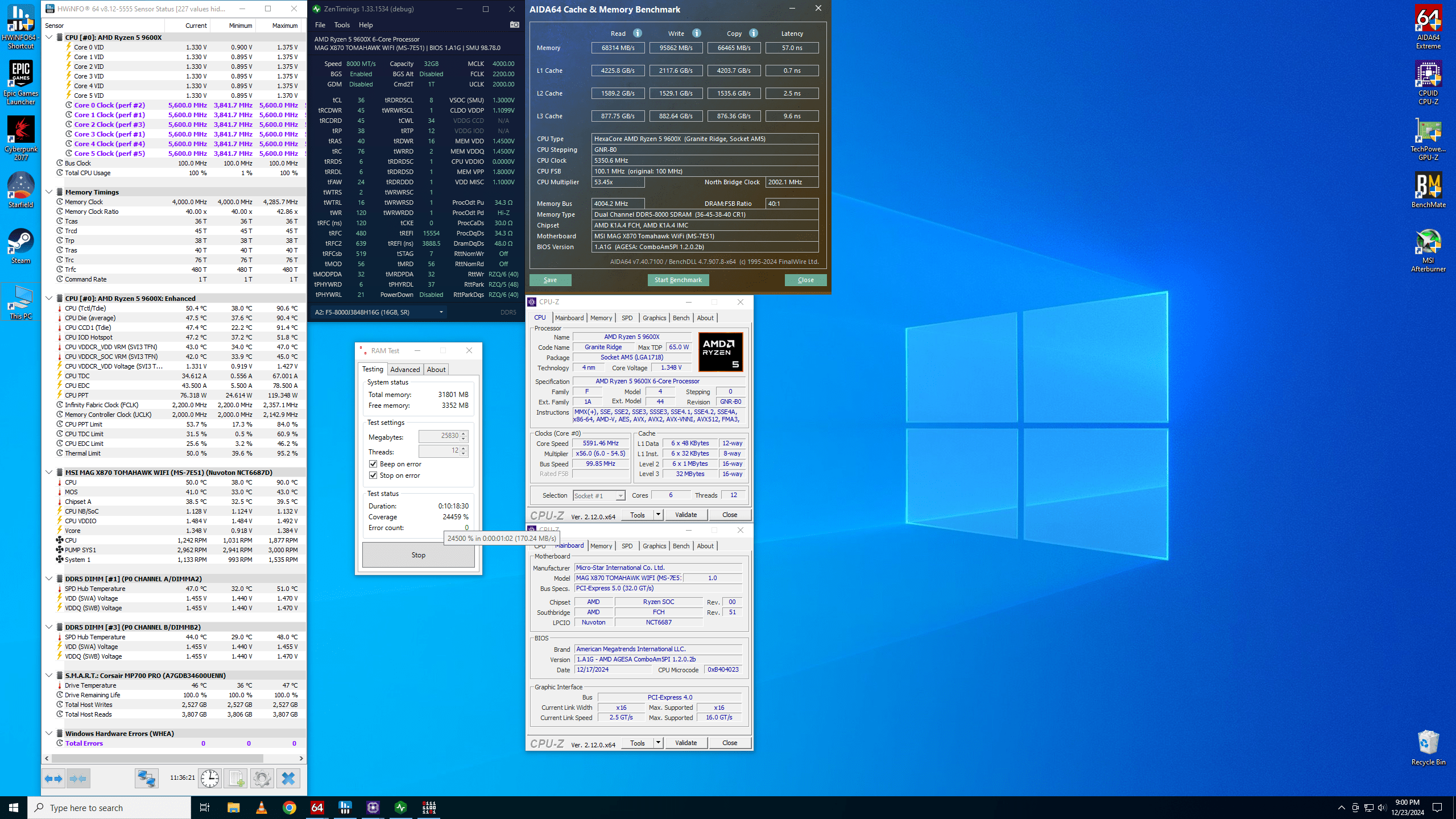
Task: Collapse the Memory Timings sensor group
Action: pyautogui.click(x=49, y=192)
